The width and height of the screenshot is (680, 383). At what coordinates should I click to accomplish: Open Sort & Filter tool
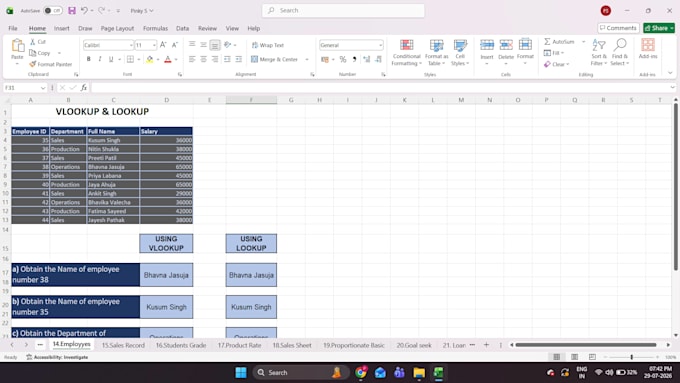coord(599,52)
